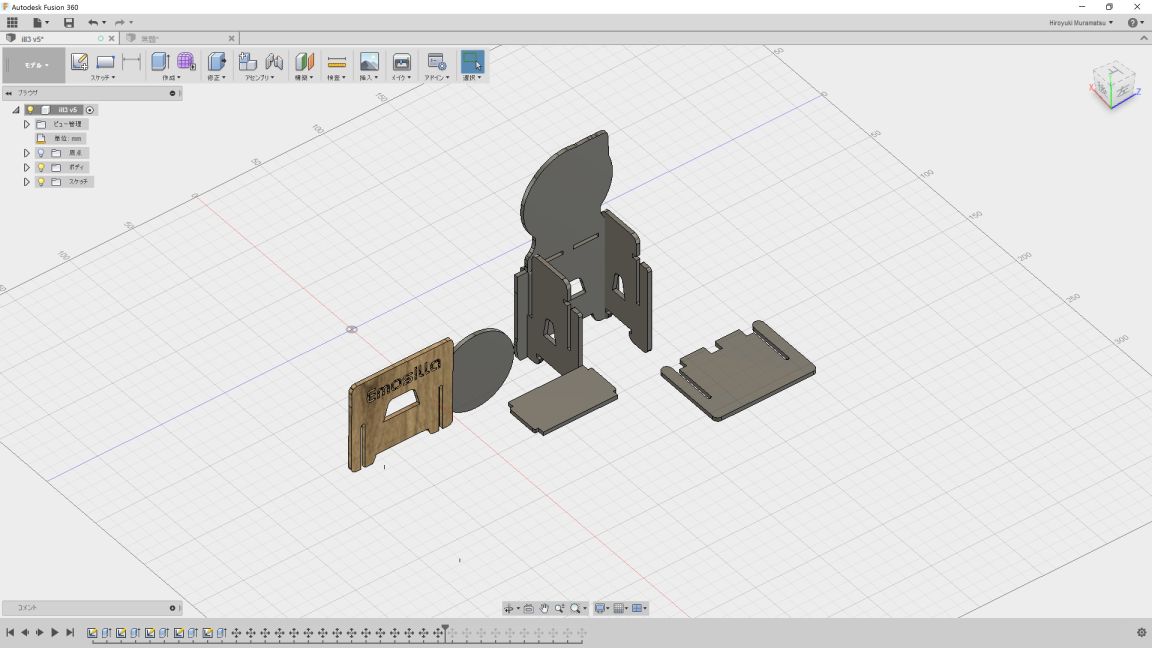
Task: Activate the Measure ruler icon
Action: pos(336,62)
